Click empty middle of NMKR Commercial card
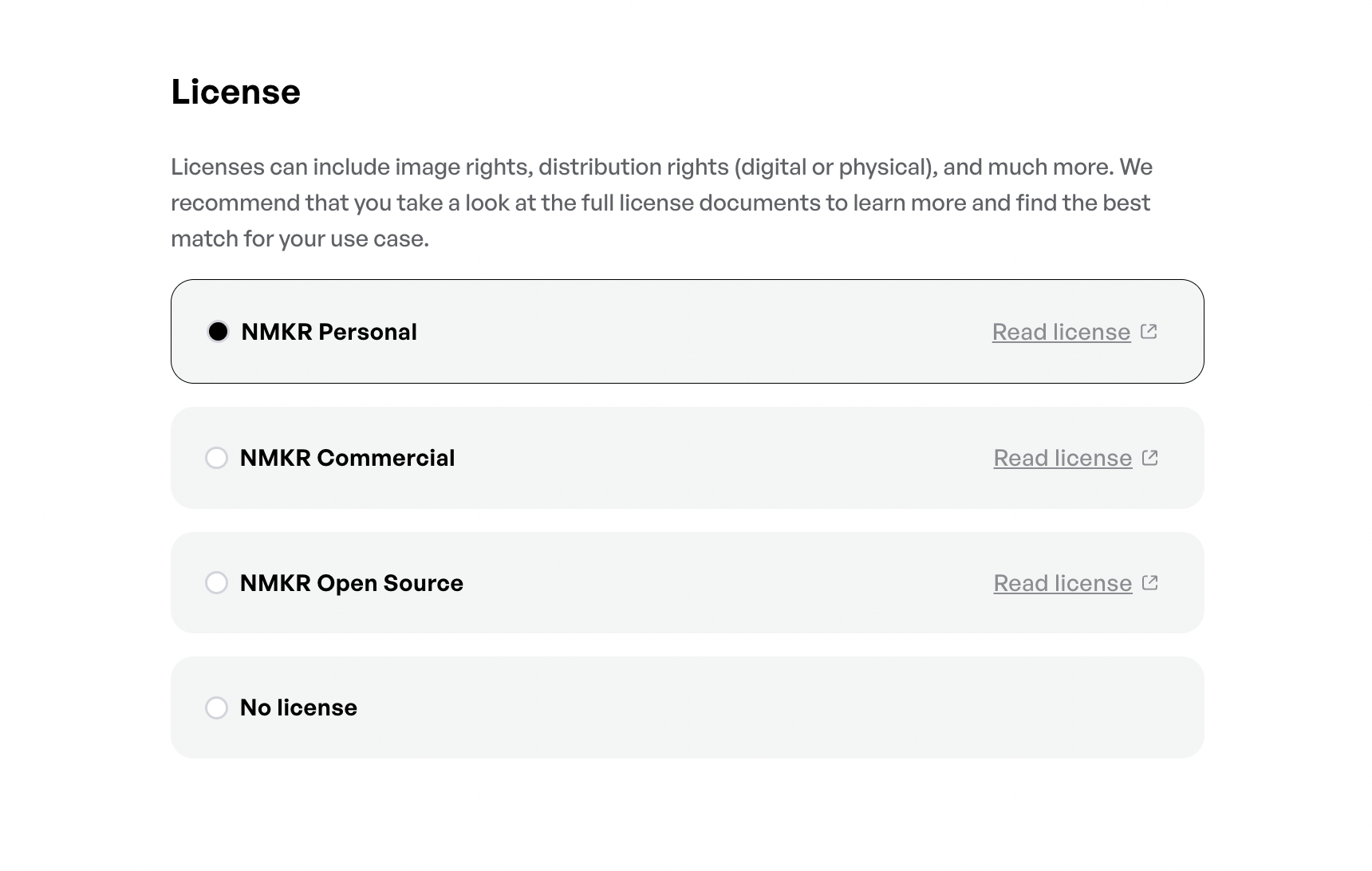 (718, 458)
